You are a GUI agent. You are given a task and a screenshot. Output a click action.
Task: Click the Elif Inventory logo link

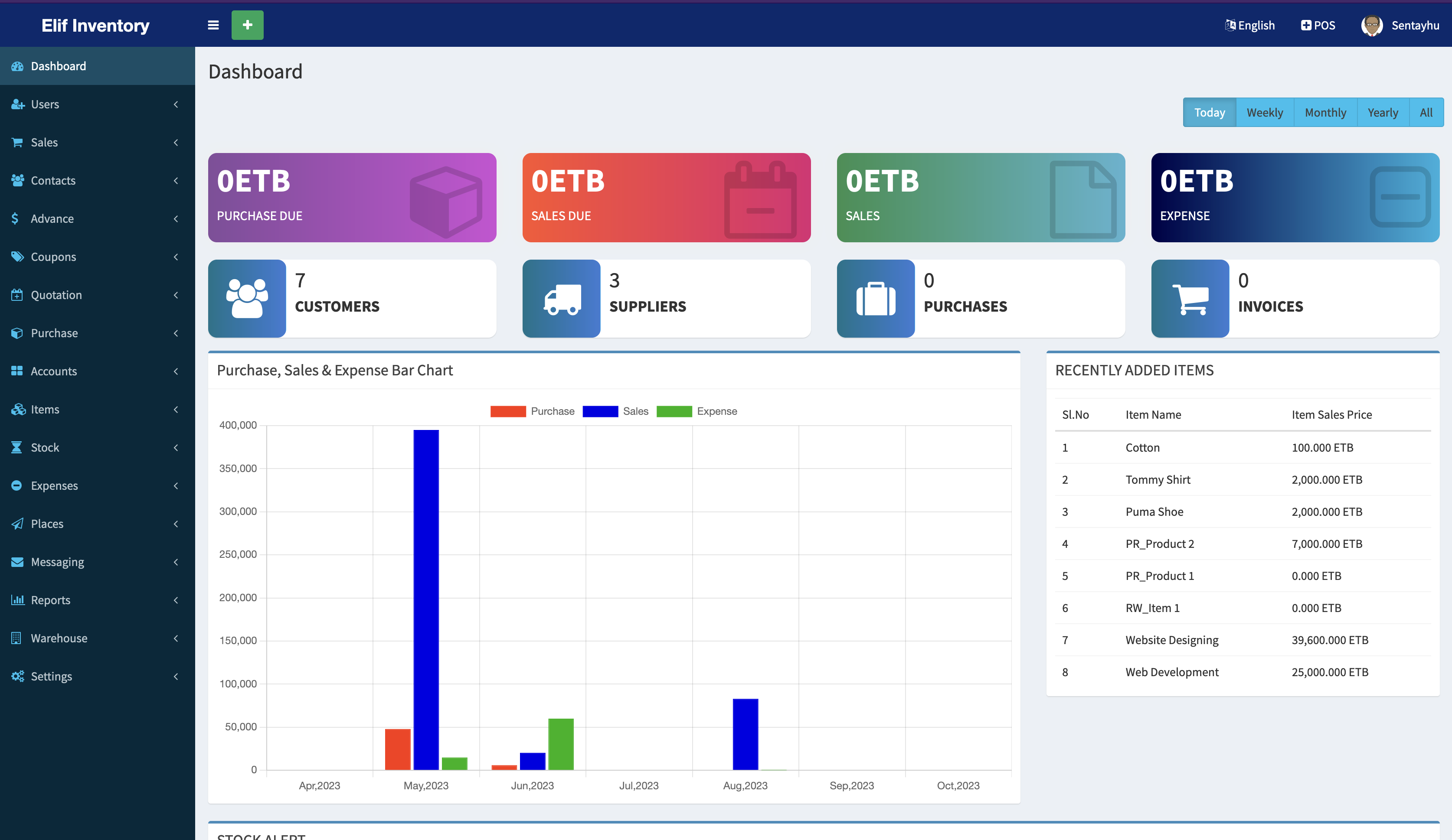point(95,25)
